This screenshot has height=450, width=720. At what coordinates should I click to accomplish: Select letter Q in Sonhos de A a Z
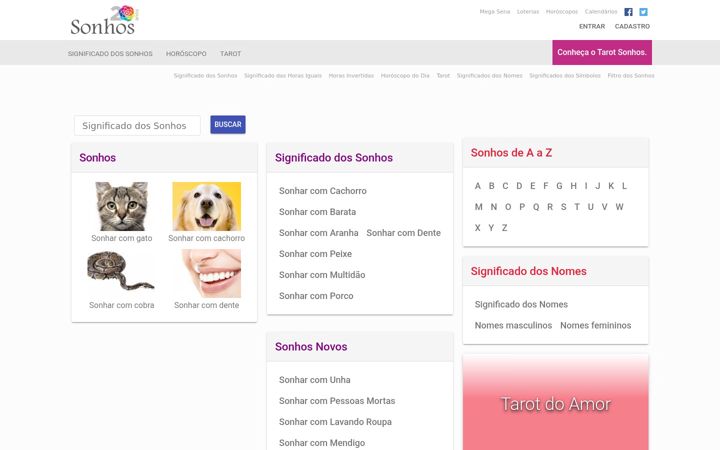(536, 207)
